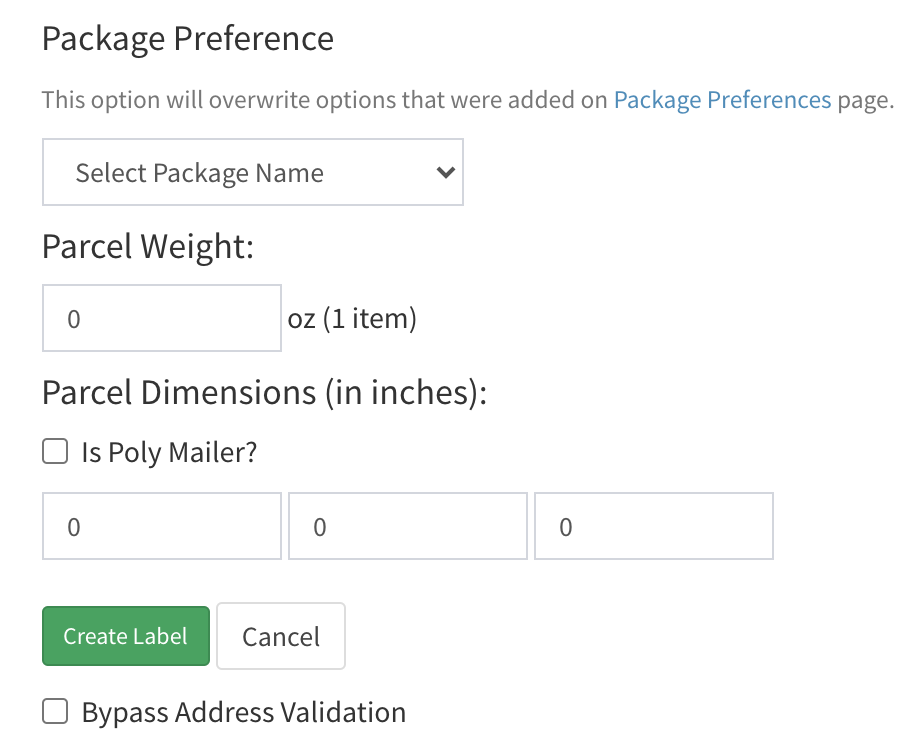Click the 'oz (1 item)' unit text
This screenshot has height=756, width=924.
[x=352, y=319]
